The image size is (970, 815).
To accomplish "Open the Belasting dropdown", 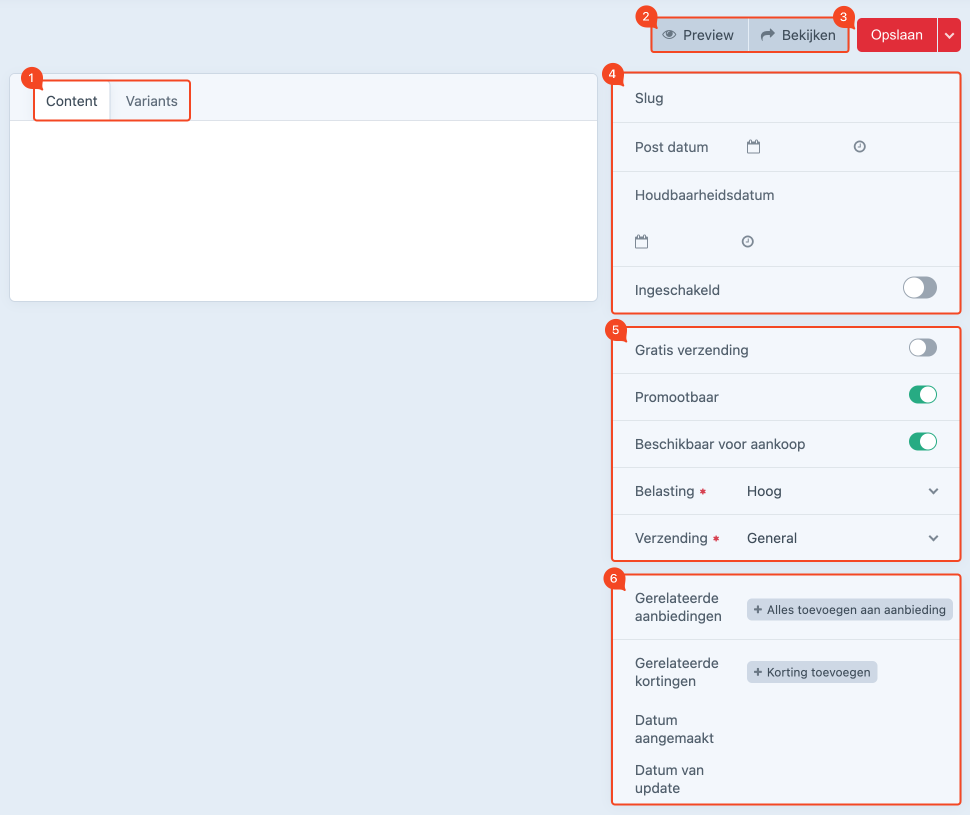I will click(x=842, y=491).
